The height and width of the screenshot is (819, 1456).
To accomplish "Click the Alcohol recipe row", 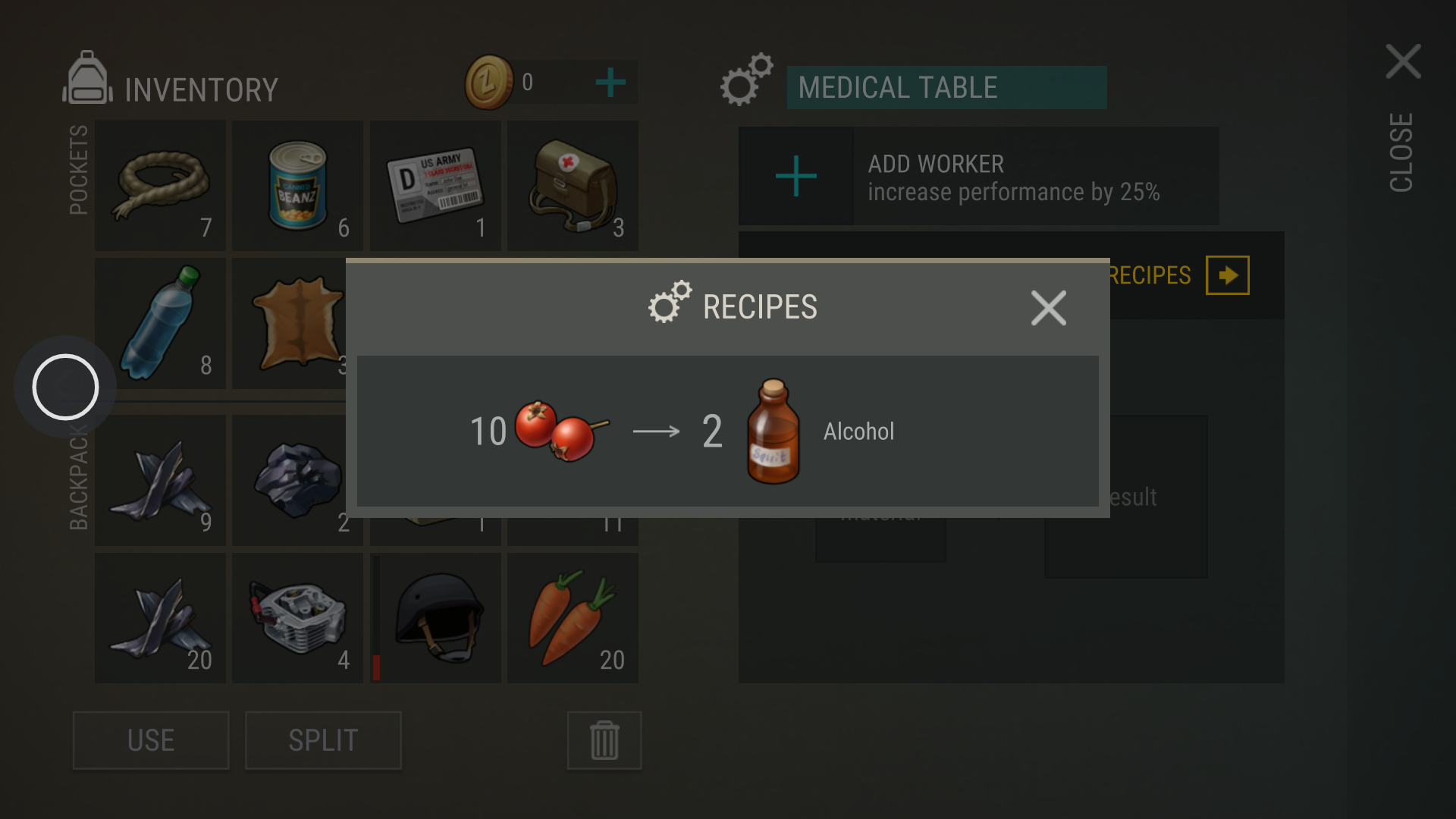I will pyautogui.click(x=728, y=431).
